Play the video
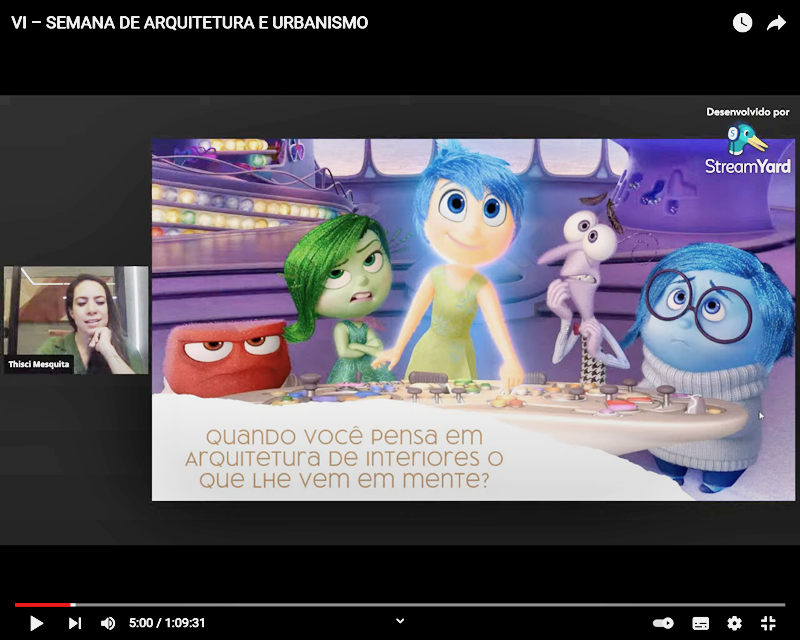Screen dimensions: 800x640 36,623
